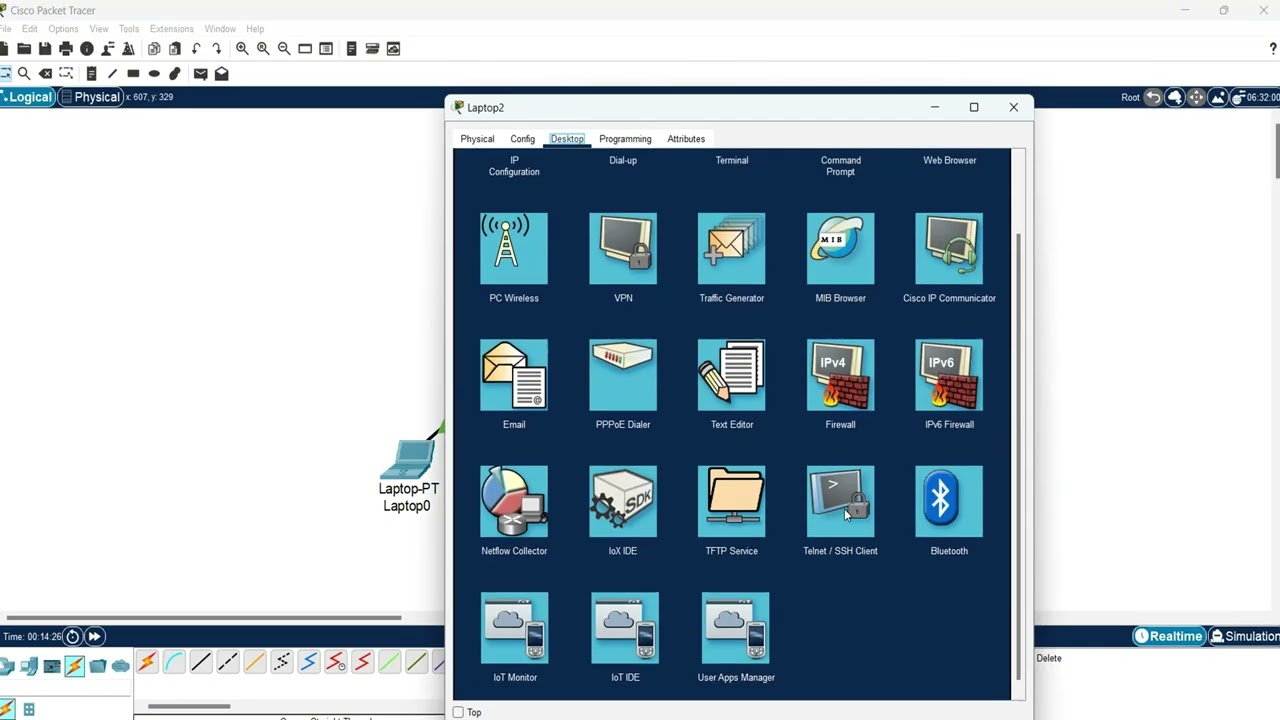Open the IPv4 Firewall app

tap(840, 375)
